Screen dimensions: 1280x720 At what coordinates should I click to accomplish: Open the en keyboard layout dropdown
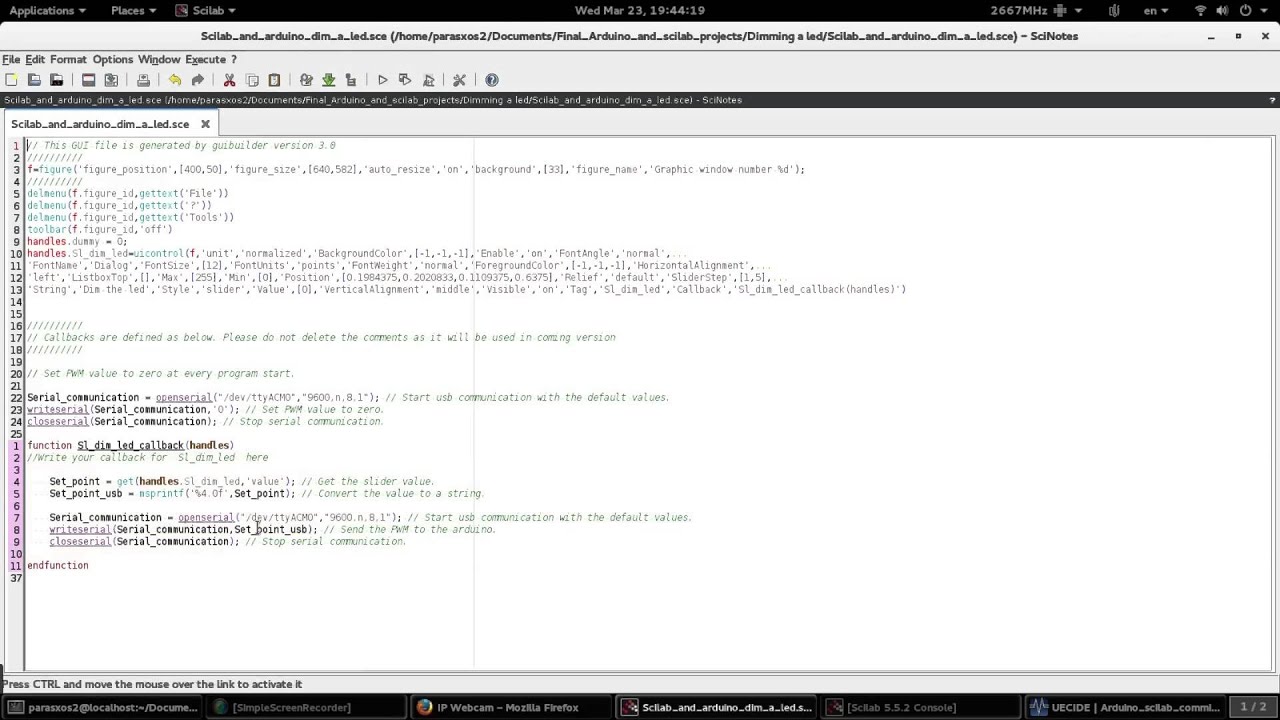(x=1155, y=10)
